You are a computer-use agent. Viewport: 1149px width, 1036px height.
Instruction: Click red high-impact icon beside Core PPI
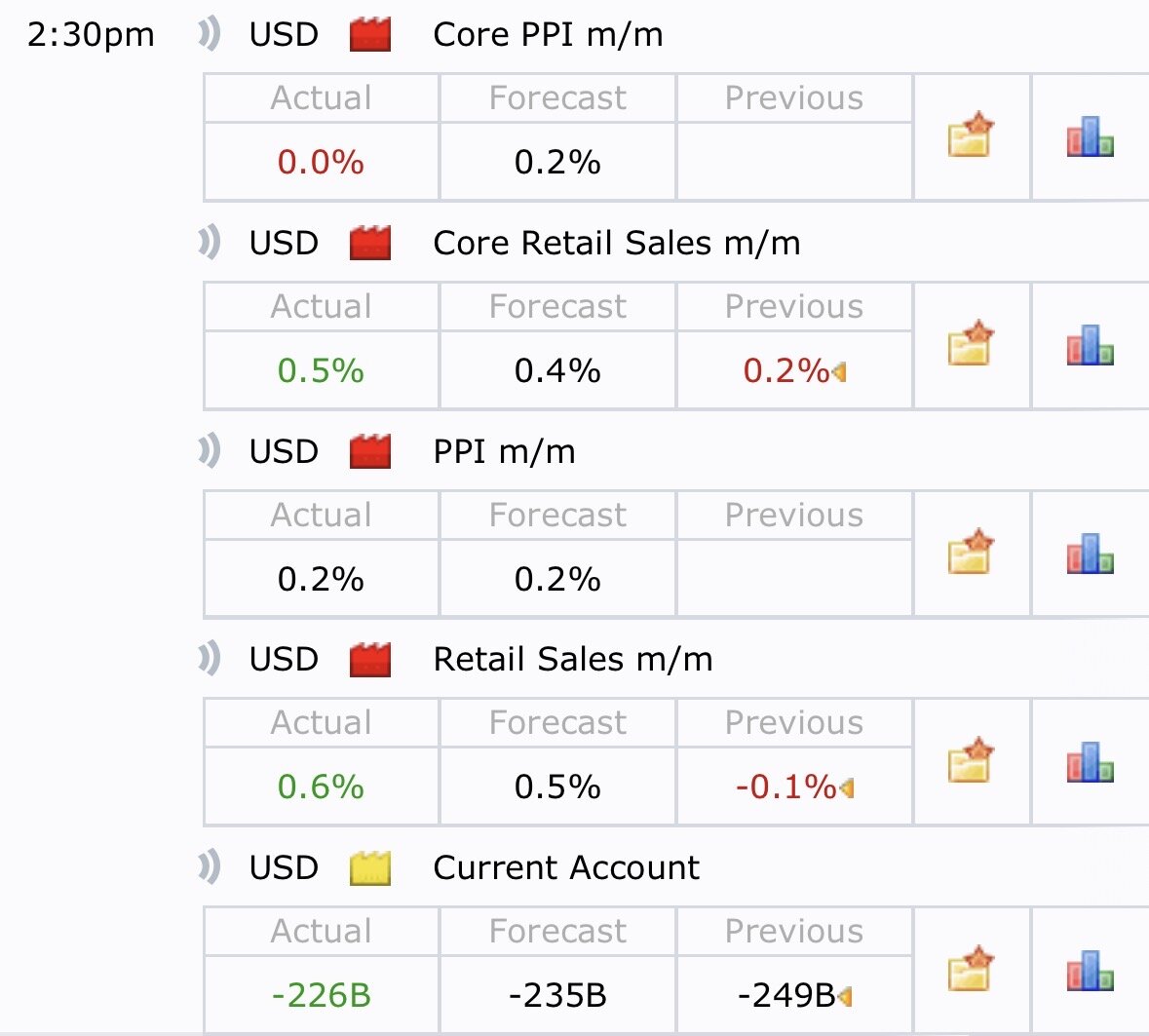coord(370,35)
